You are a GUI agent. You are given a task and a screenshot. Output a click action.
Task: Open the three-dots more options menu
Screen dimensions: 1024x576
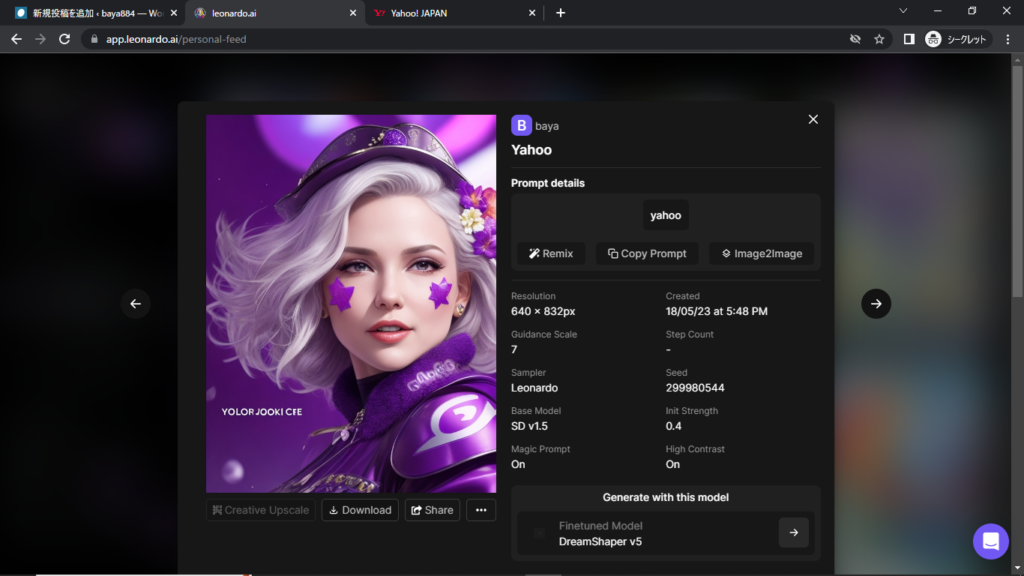coord(481,510)
